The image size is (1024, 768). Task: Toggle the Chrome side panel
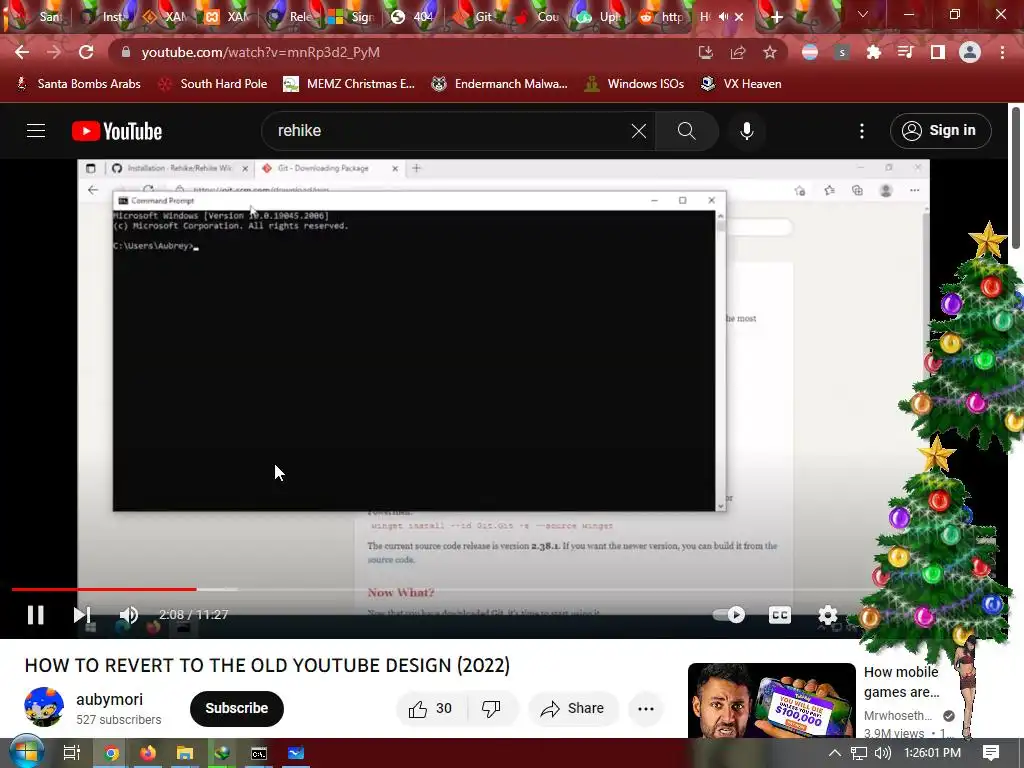pyautogui.click(x=937, y=52)
